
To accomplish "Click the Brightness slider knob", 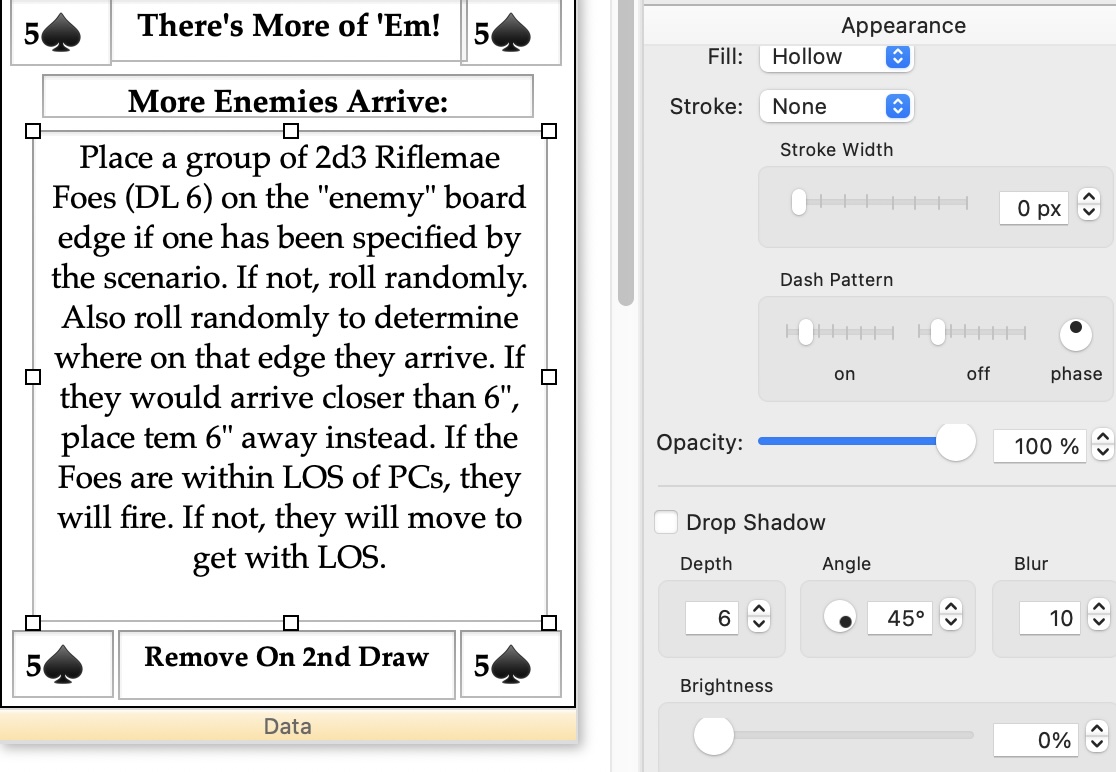I will pyautogui.click(x=714, y=735).
